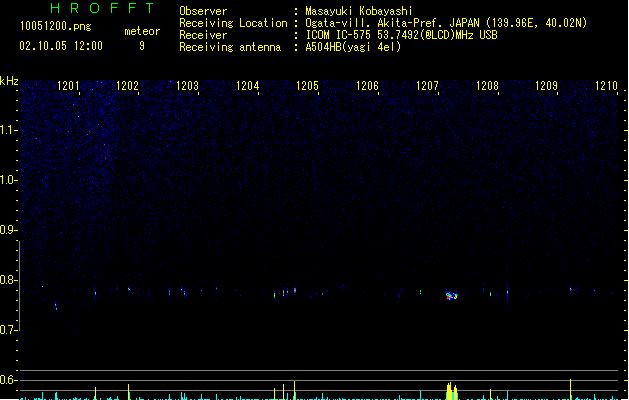
Task: Click the date stamp 02.10.05 12:00
Action: (61, 46)
